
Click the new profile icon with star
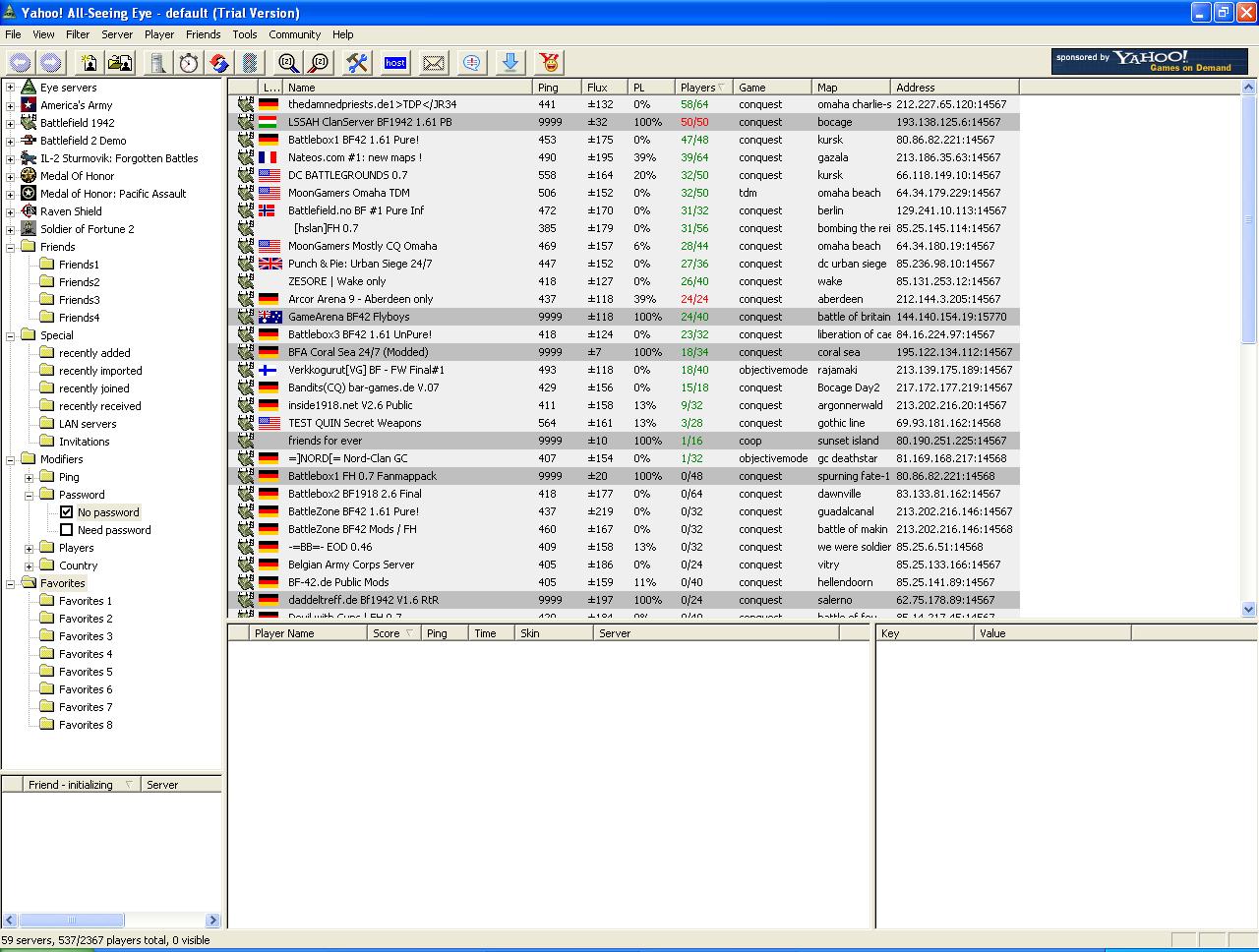90,63
